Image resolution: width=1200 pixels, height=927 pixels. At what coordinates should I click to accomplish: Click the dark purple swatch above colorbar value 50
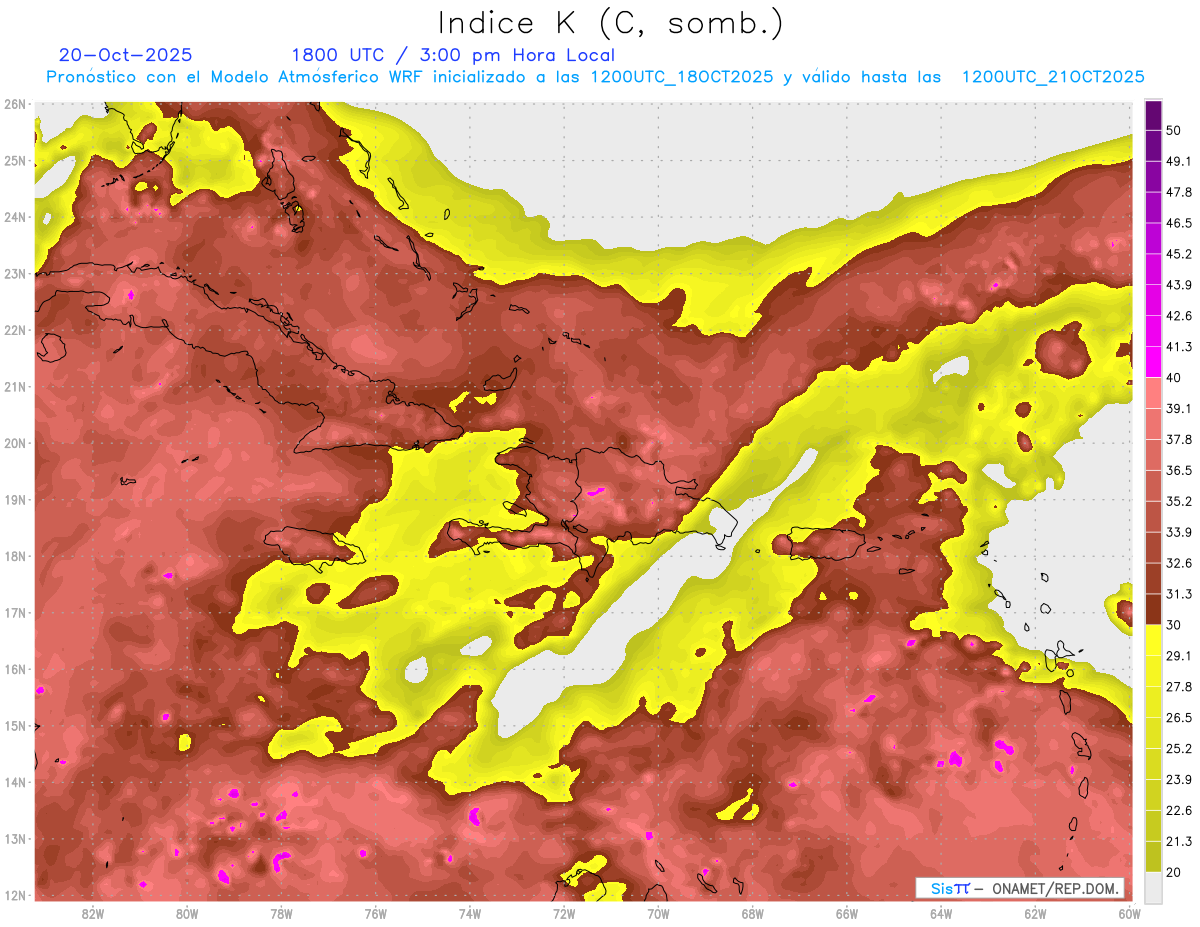point(1153,115)
